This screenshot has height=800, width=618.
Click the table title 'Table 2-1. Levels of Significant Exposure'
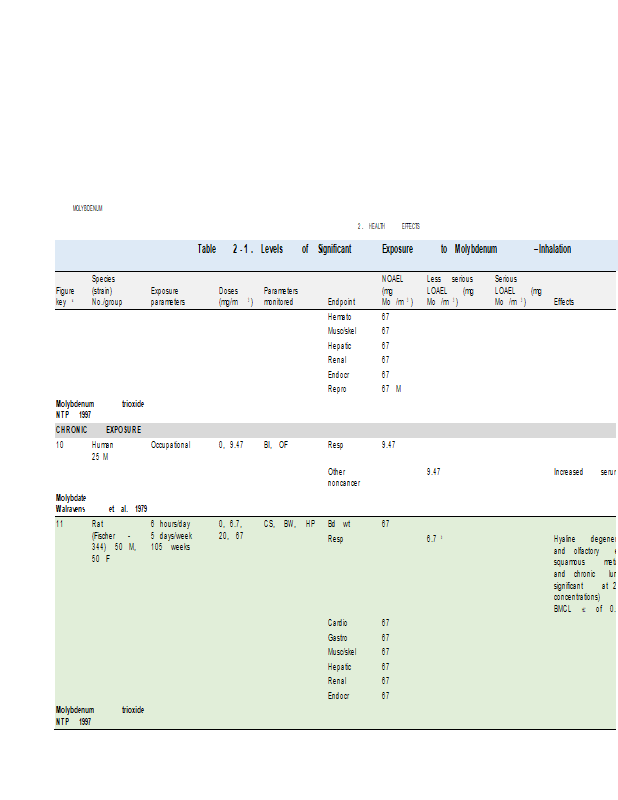click(x=384, y=249)
